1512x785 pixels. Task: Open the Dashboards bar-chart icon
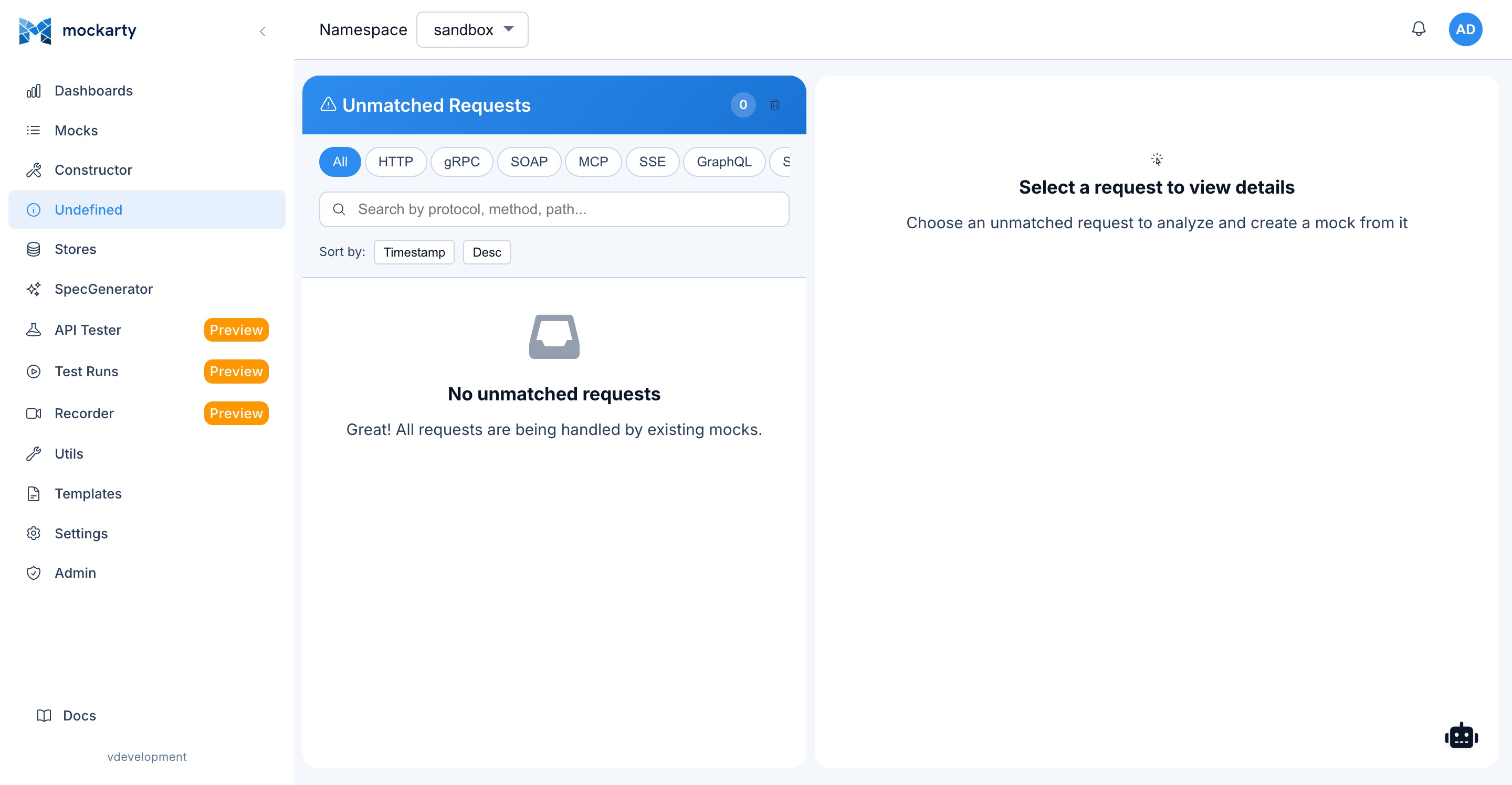pyautogui.click(x=34, y=91)
